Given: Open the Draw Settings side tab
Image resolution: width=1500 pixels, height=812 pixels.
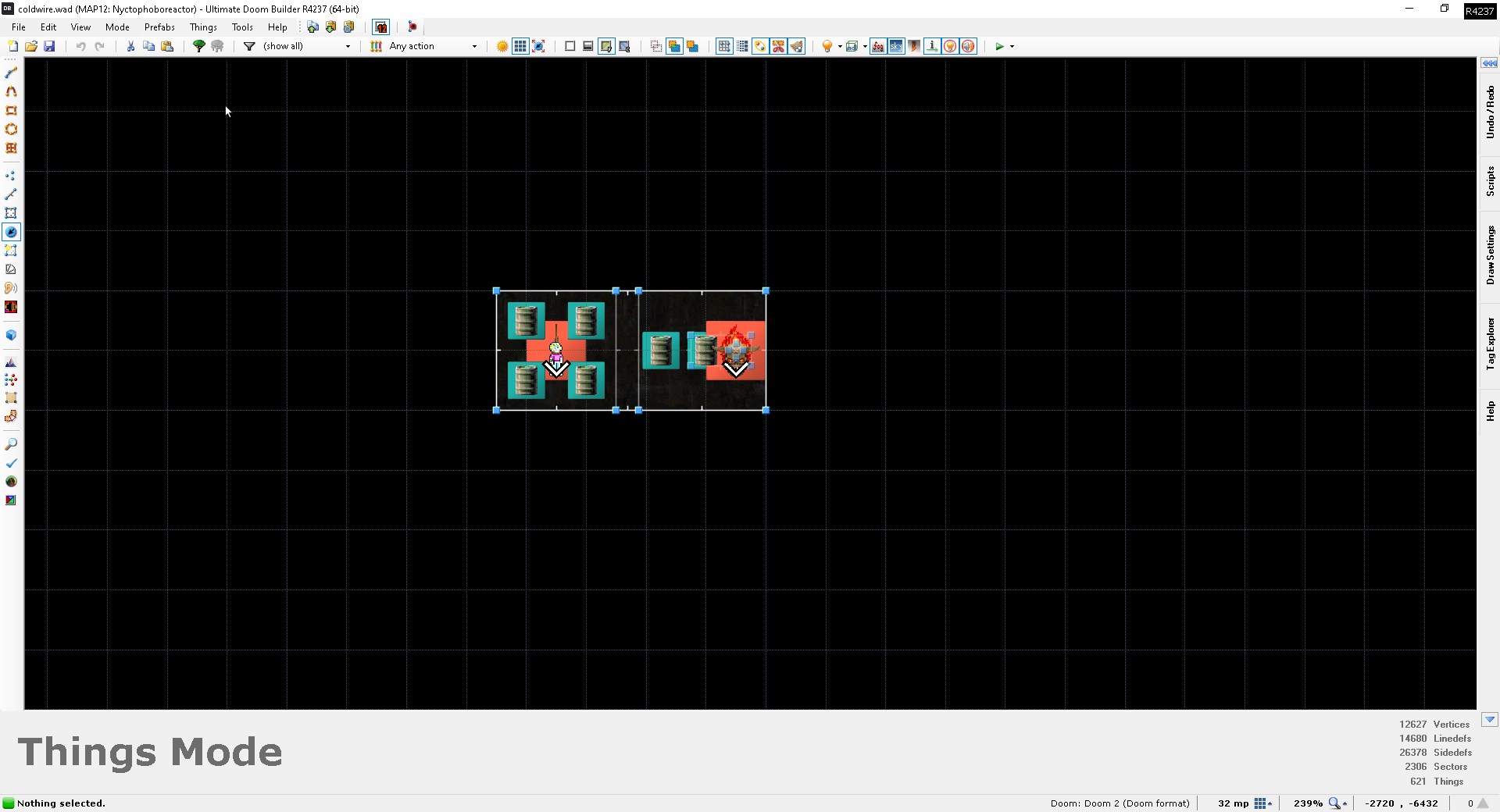Looking at the screenshot, I should (1490, 255).
